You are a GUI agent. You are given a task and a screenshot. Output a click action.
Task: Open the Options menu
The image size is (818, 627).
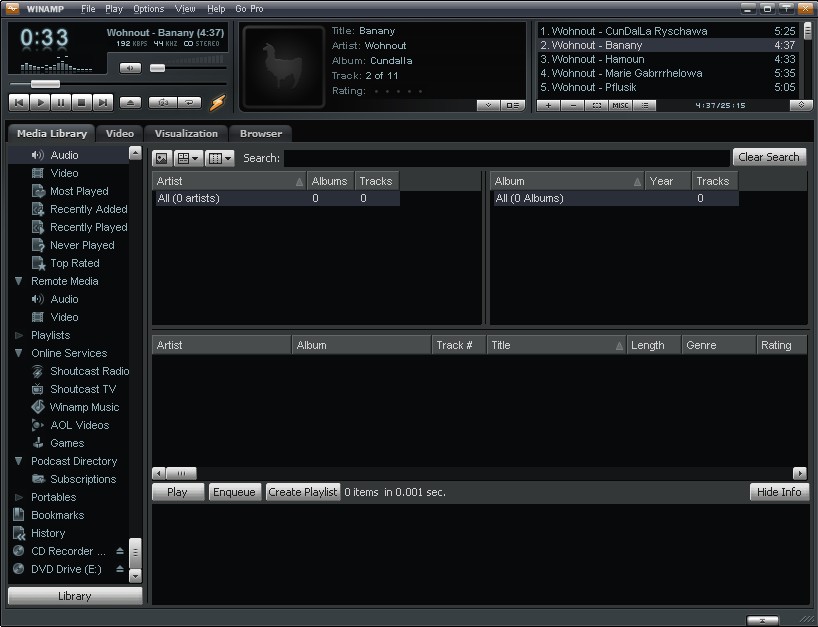(x=148, y=9)
